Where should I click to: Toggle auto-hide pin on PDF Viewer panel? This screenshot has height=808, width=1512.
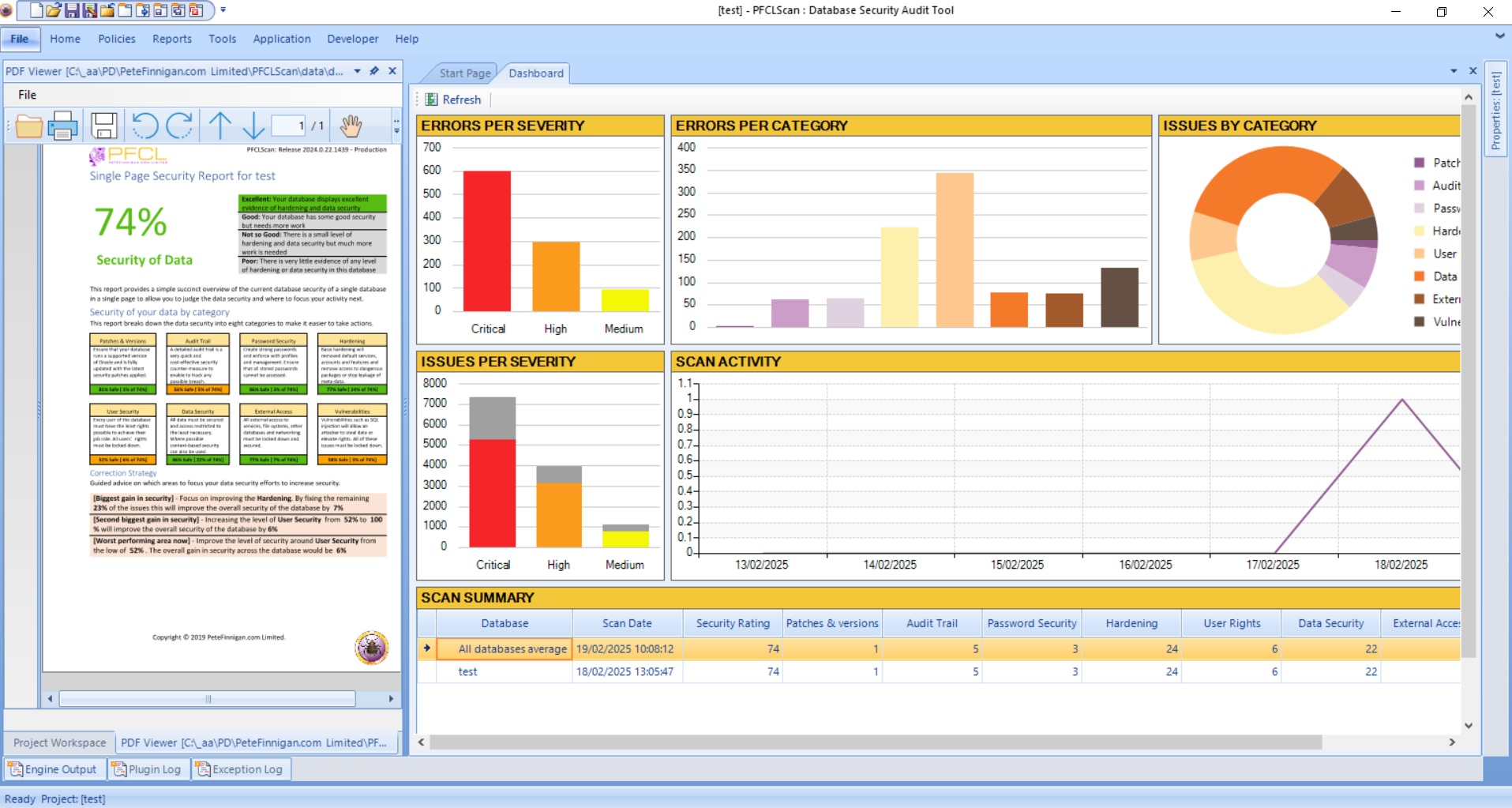pyautogui.click(x=374, y=71)
